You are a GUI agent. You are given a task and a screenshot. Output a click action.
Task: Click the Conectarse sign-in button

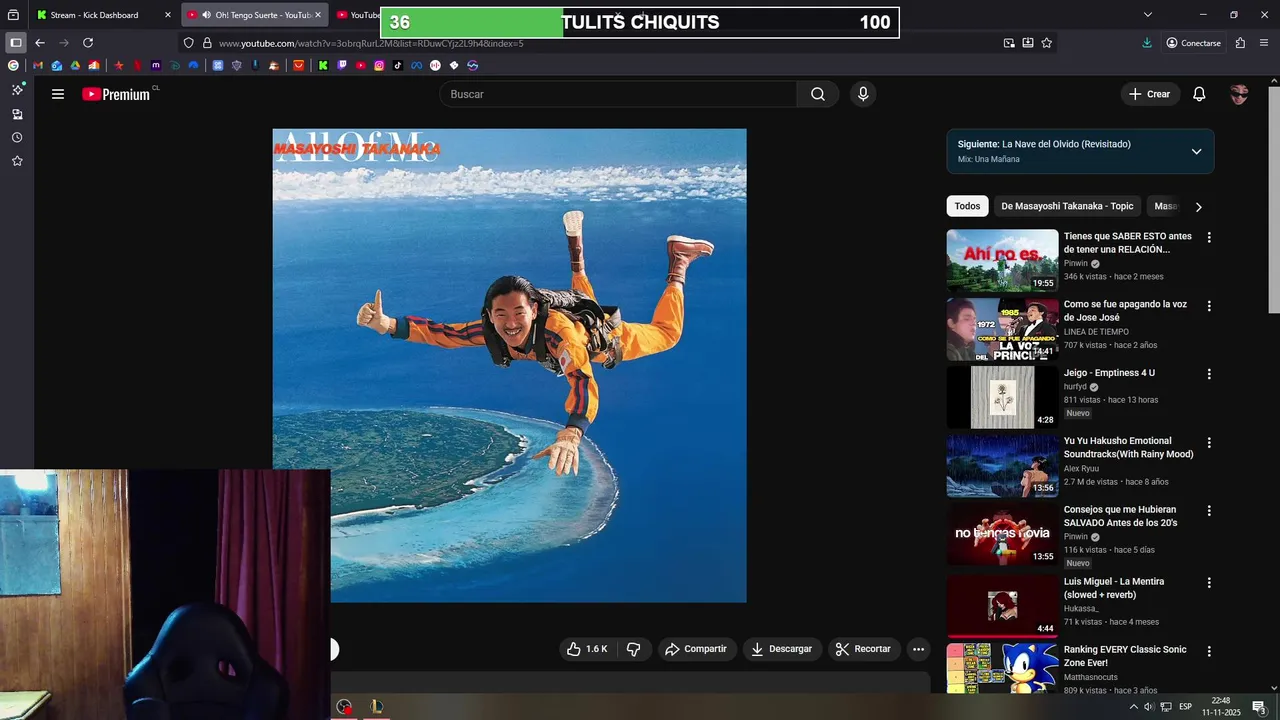tap(1193, 43)
